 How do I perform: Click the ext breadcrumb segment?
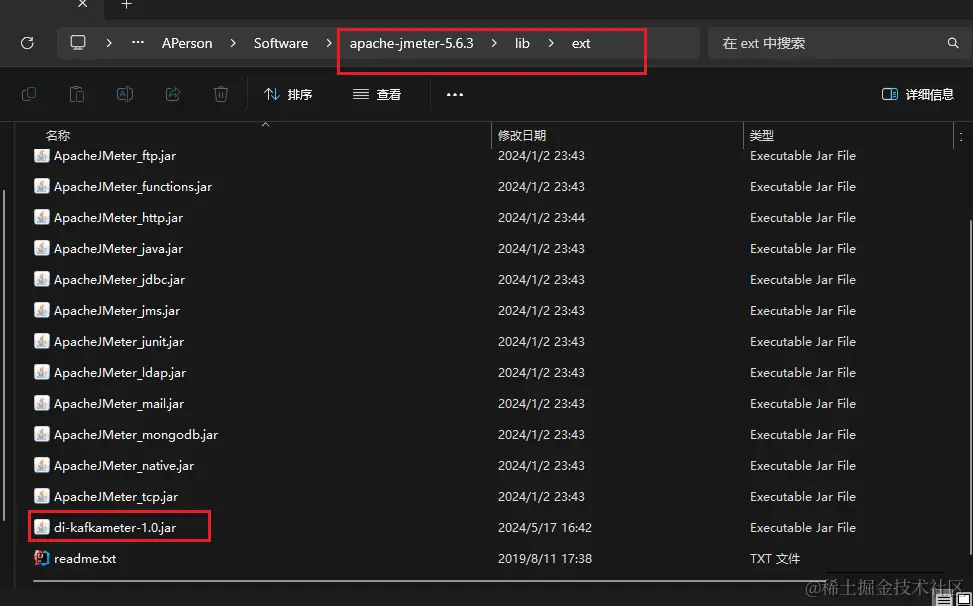click(581, 43)
